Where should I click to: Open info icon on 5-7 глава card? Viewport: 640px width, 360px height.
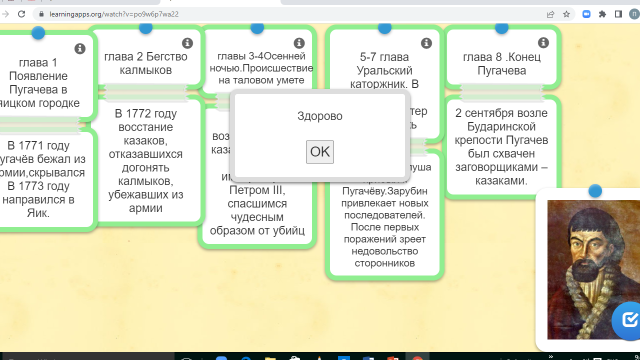tap(427, 43)
